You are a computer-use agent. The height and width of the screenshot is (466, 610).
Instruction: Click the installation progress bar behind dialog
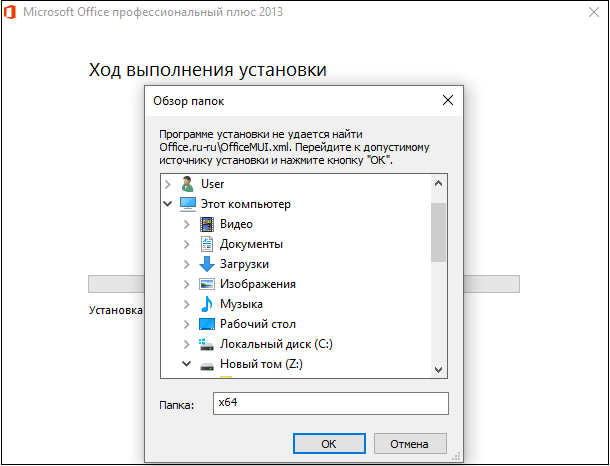[x=304, y=284]
